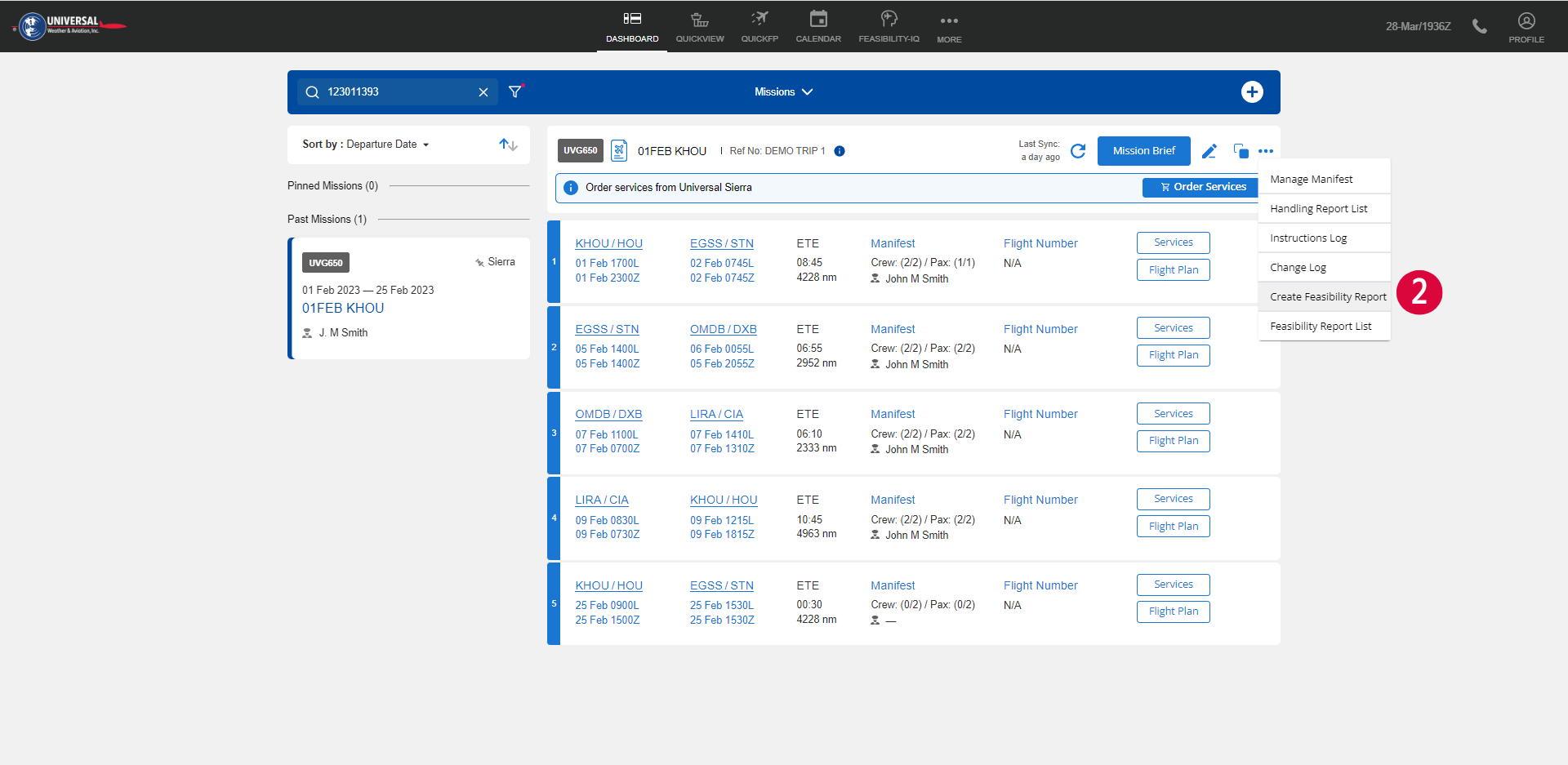Select the 01FEB KHOU past mission card

[409, 298]
